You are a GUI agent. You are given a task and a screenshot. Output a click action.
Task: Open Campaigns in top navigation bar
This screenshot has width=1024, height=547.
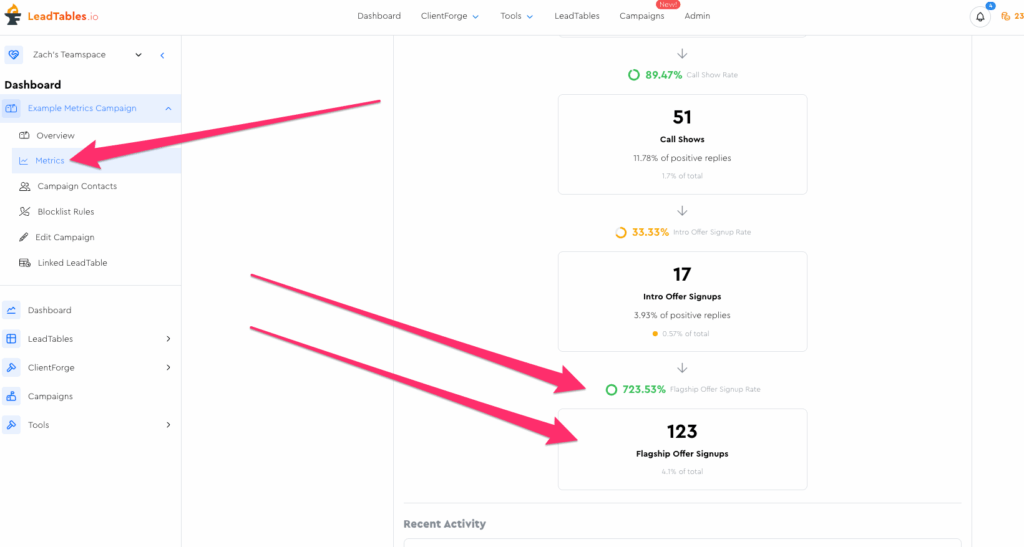[x=641, y=16]
